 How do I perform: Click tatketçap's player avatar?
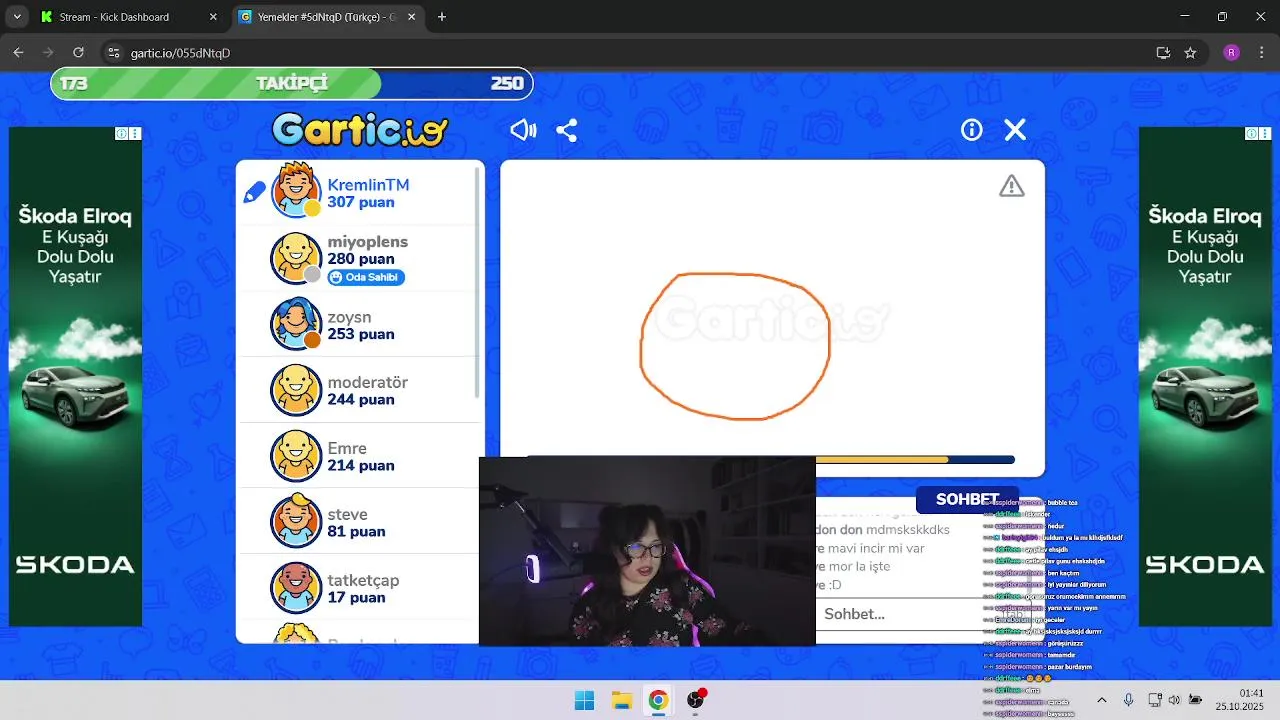(x=295, y=587)
